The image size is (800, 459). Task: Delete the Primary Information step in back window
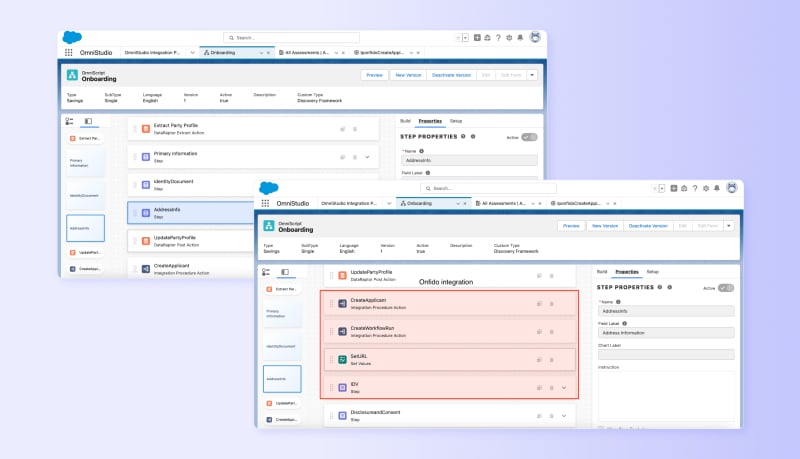tap(355, 157)
